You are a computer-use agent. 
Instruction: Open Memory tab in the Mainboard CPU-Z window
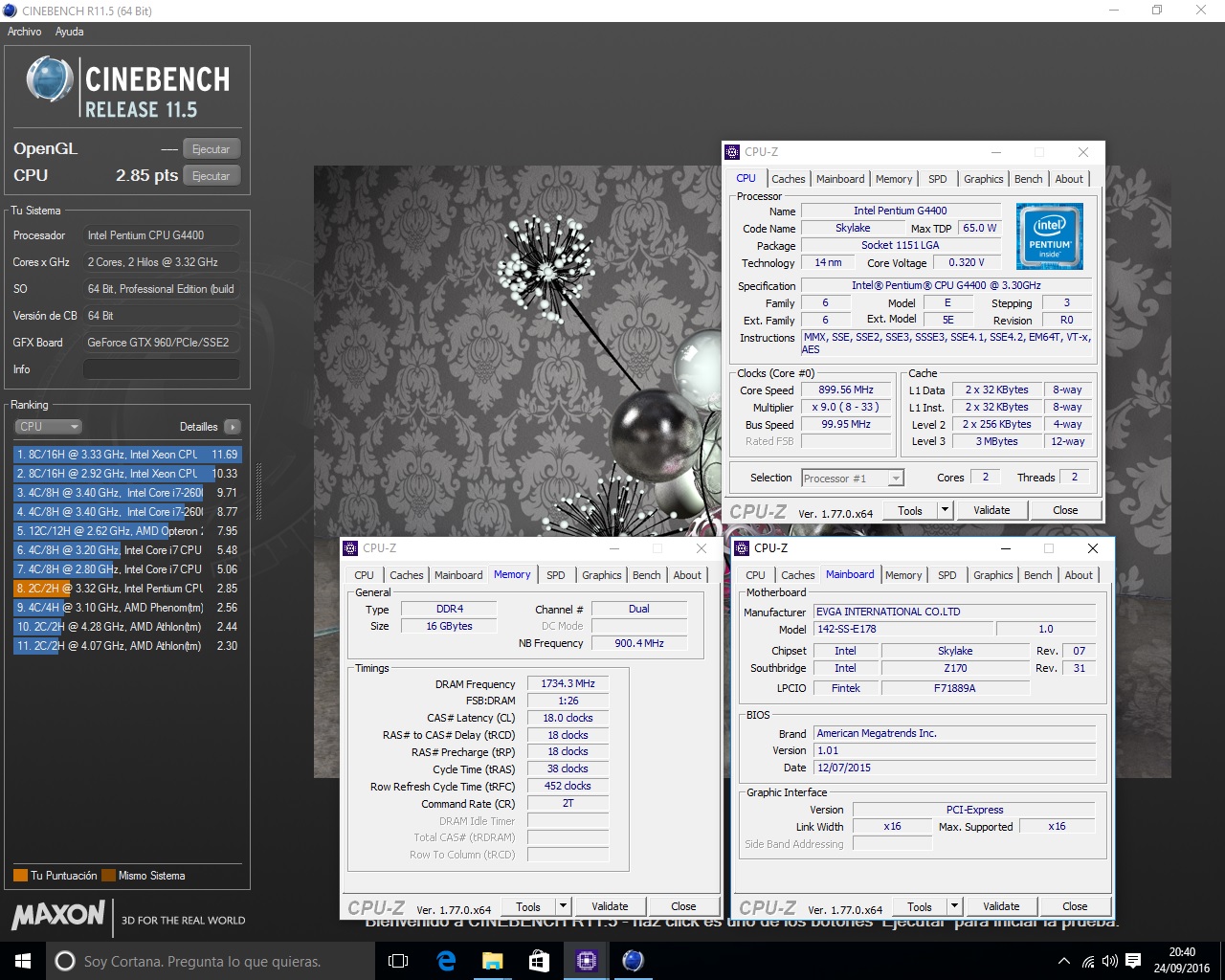coord(903,575)
